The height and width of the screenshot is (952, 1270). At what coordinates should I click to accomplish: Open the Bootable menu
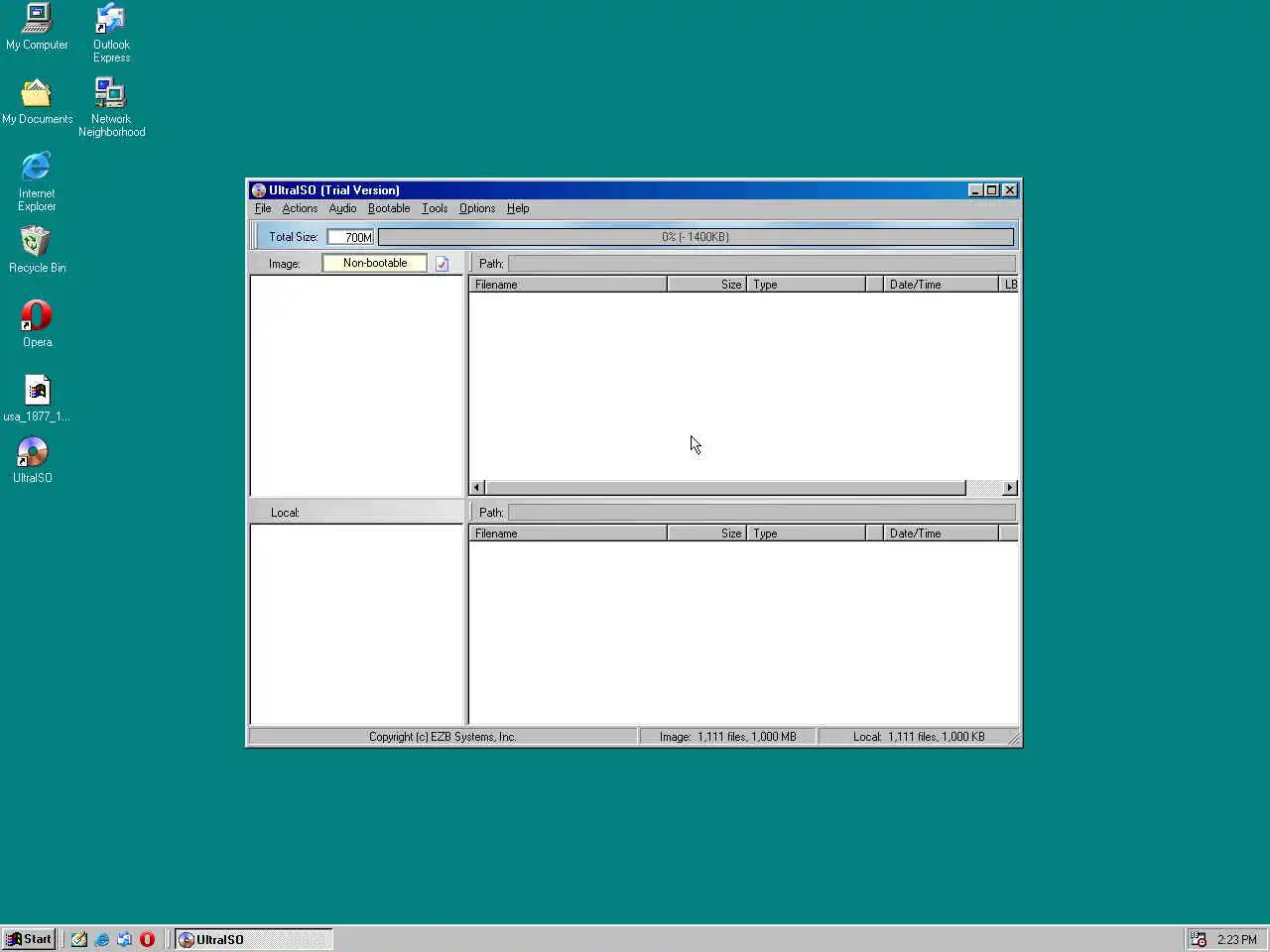click(x=389, y=208)
